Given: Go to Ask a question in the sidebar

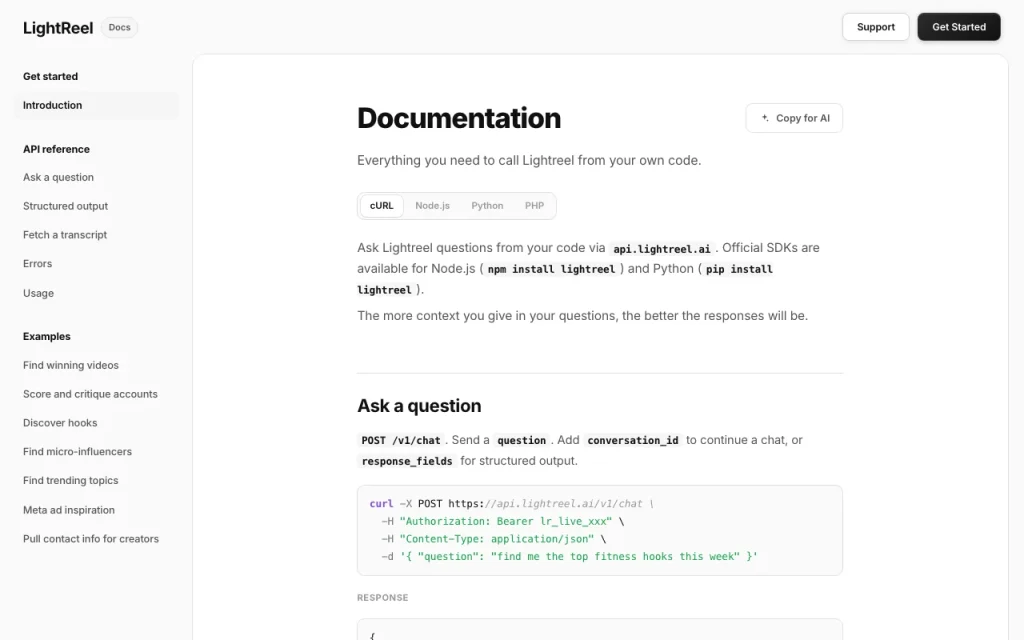Looking at the screenshot, I should point(58,177).
